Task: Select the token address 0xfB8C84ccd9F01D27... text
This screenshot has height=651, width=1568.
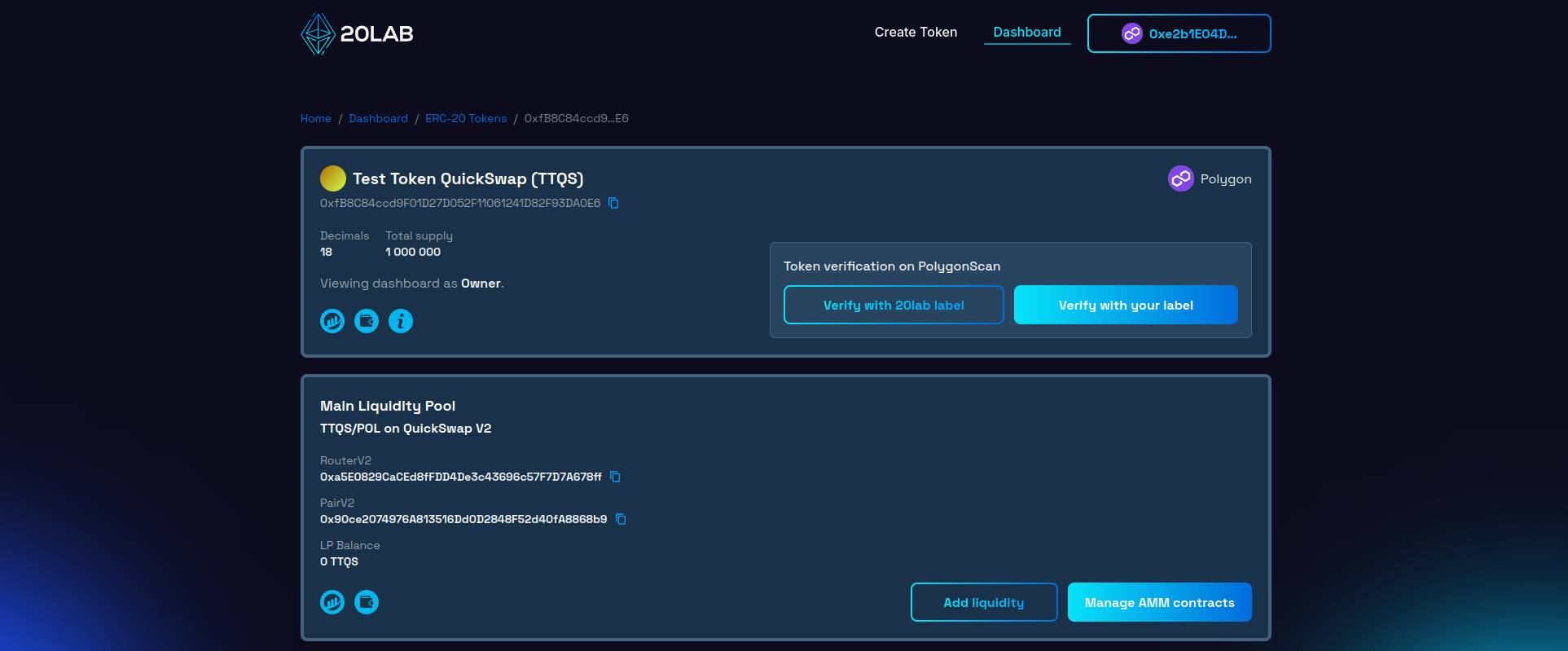Action: point(460,203)
